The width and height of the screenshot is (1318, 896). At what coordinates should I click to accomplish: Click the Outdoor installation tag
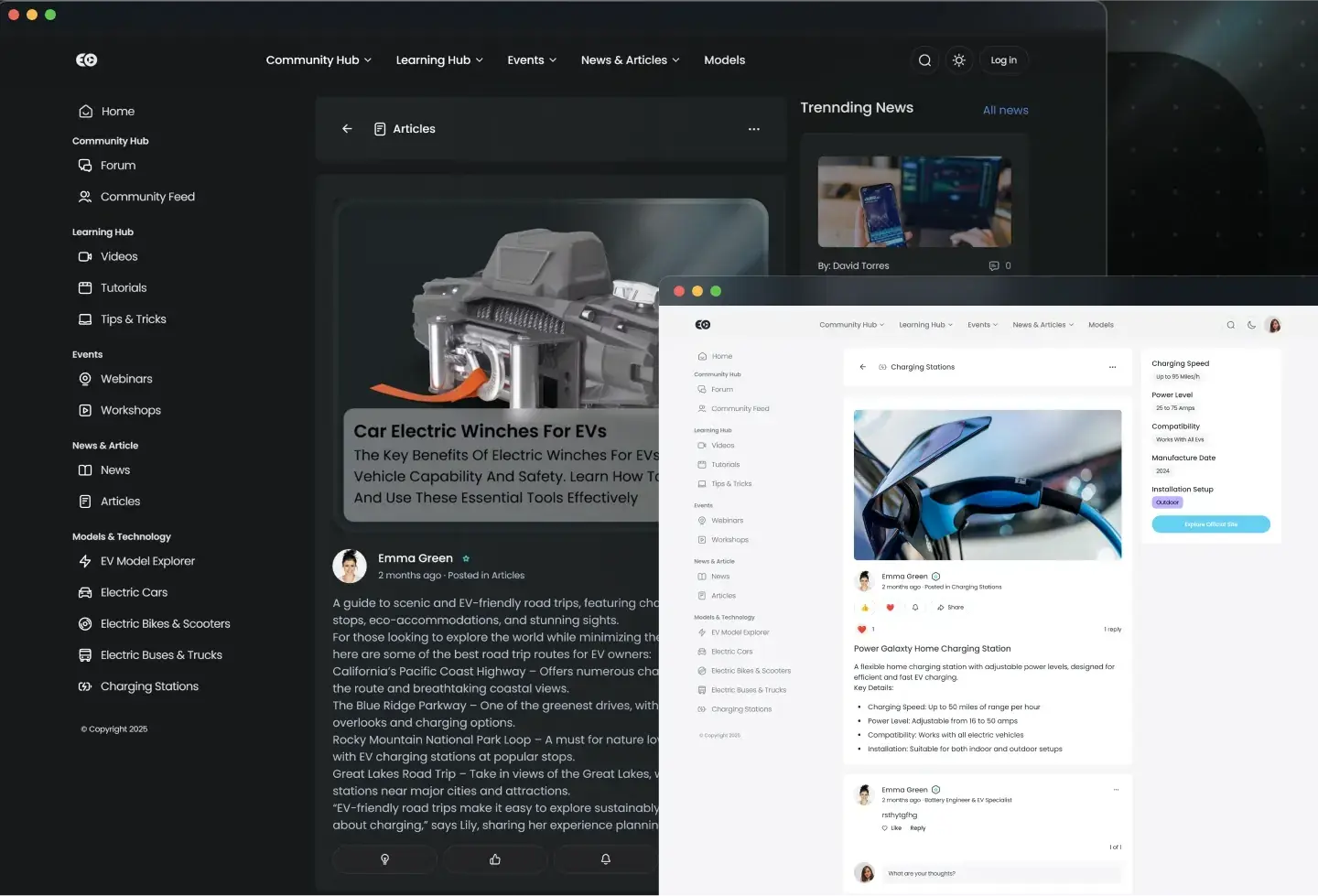pos(1167,502)
